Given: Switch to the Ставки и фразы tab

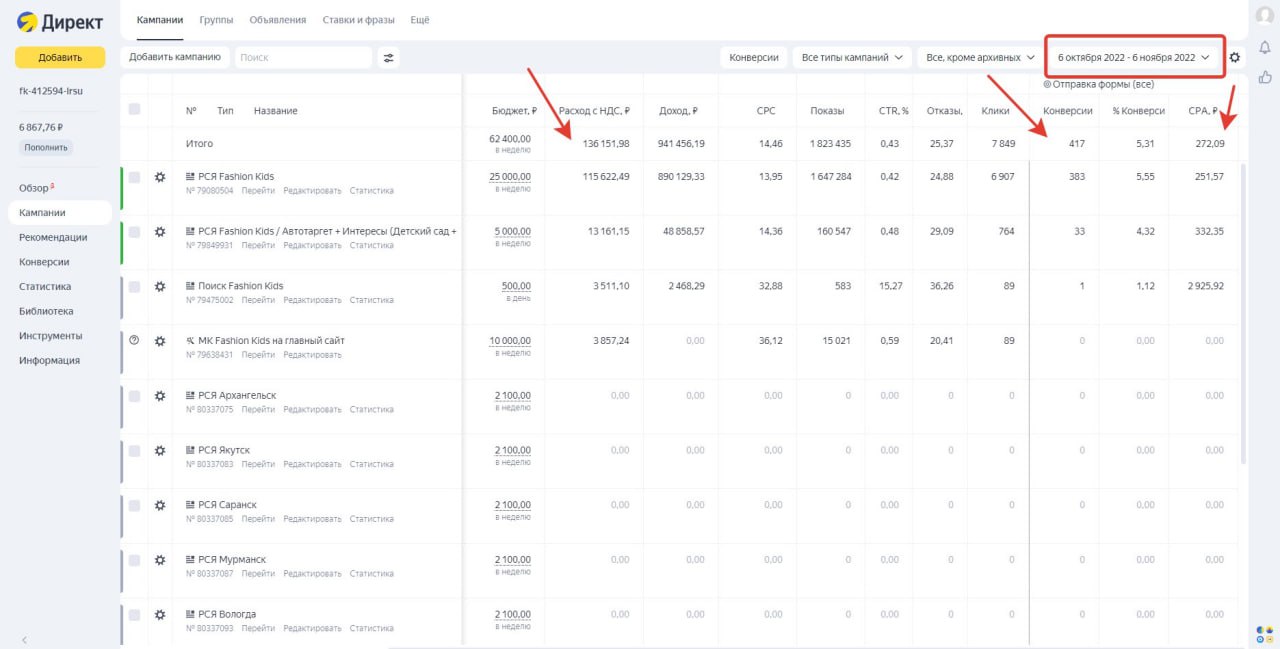Looking at the screenshot, I should coord(358,20).
